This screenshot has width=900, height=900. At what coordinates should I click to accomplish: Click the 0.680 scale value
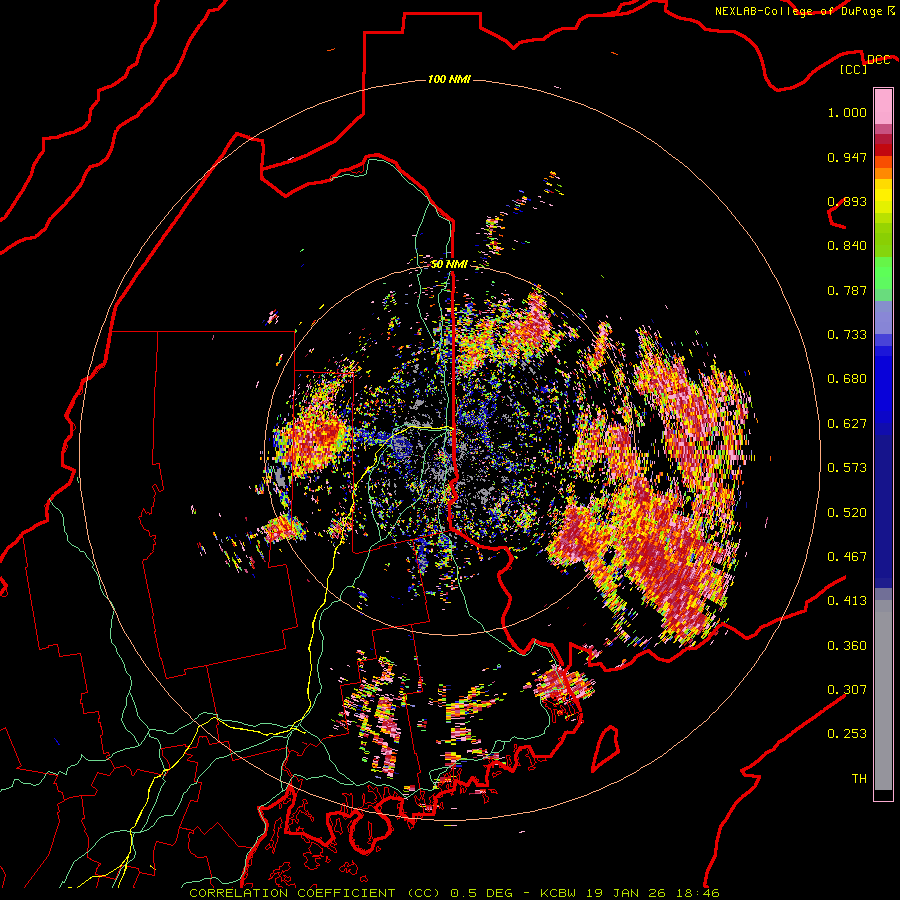coord(847,379)
